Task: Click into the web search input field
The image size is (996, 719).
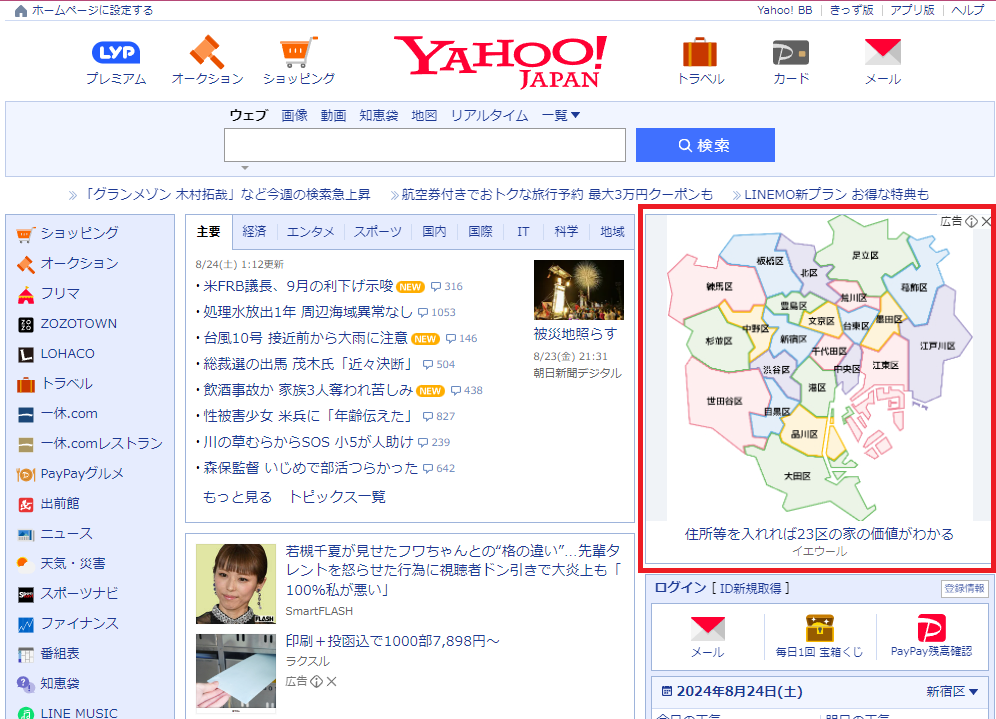Action: (x=424, y=145)
